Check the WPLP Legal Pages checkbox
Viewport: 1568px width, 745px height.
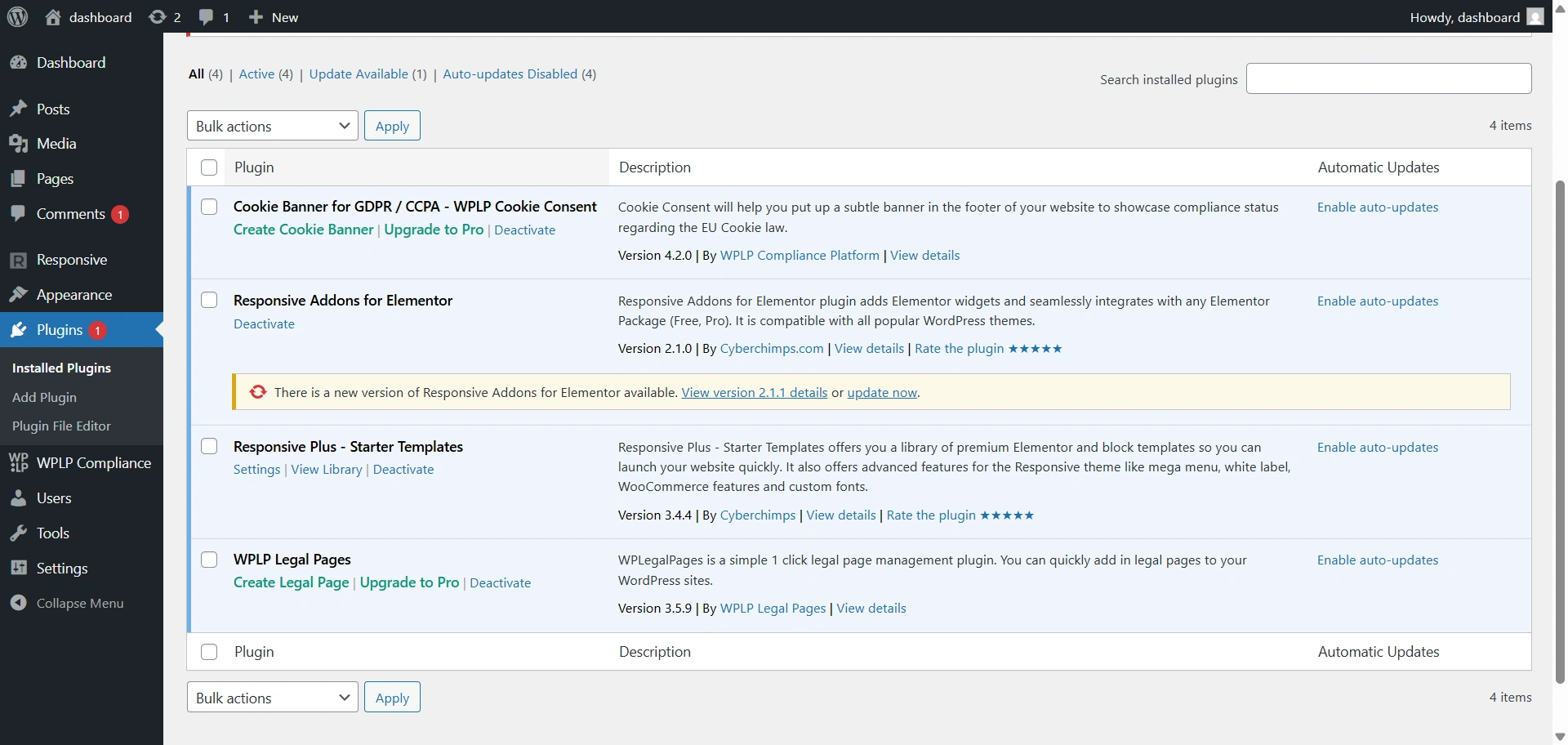[209, 560]
